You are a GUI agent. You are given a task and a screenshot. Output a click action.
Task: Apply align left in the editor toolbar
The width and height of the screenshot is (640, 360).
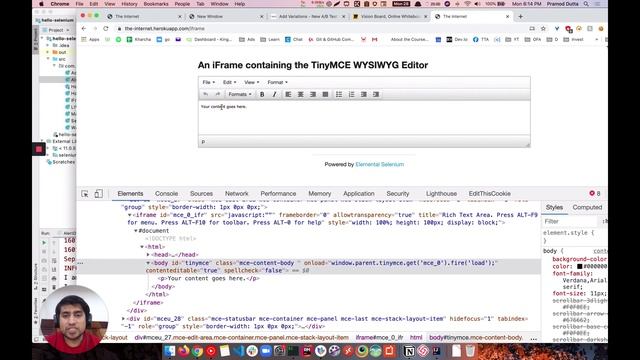point(288,94)
